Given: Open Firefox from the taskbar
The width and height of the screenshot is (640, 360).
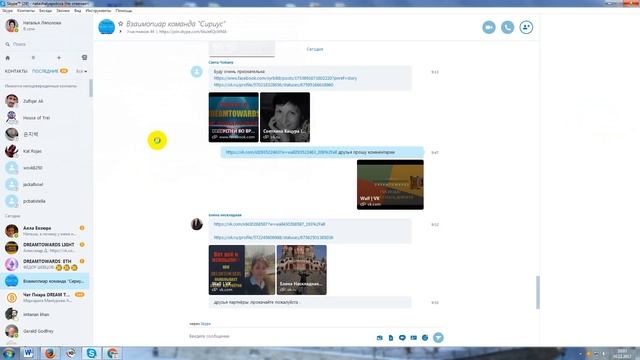Looking at the screenshot, I should tap(50, 353).
